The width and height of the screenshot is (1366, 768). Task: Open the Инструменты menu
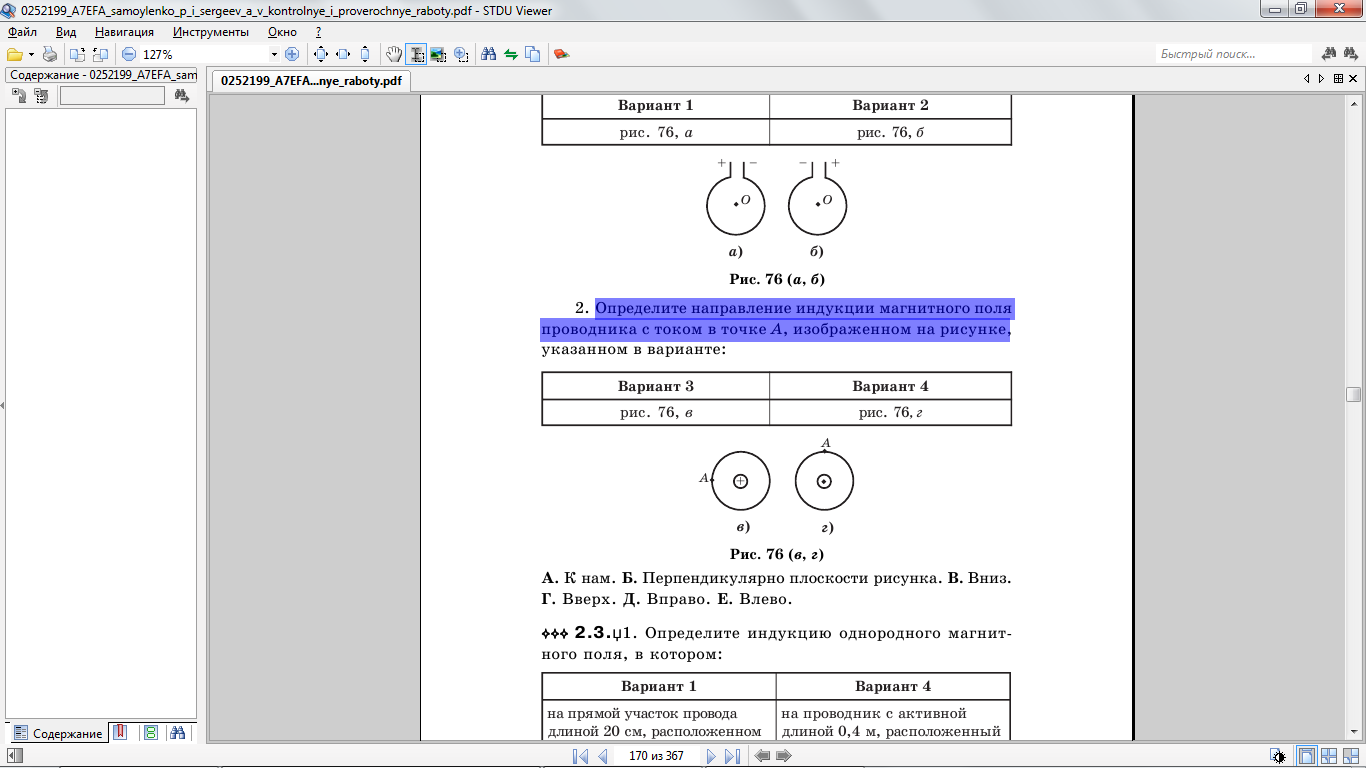(x=210, y=32)
